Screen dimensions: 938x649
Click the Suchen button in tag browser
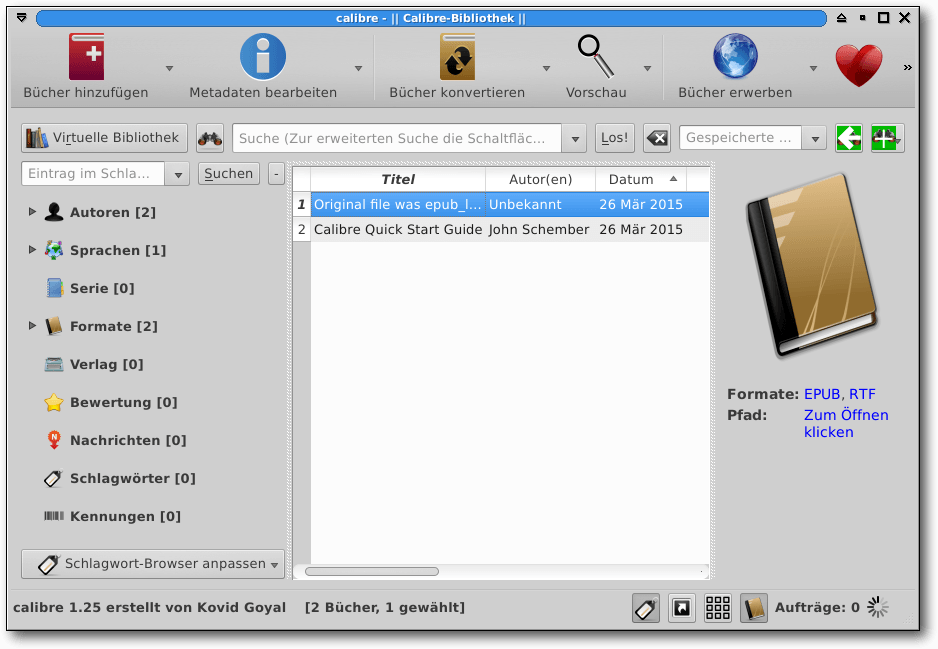229,173
